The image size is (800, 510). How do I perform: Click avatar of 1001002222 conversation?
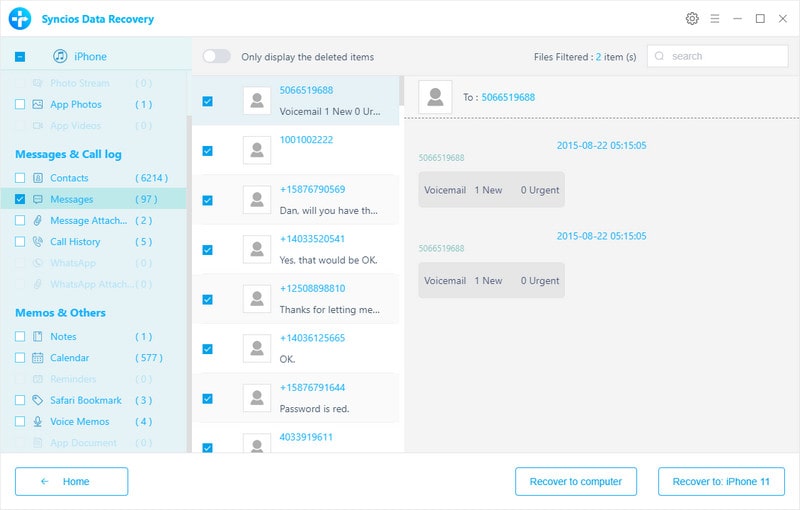pos(257,150)
